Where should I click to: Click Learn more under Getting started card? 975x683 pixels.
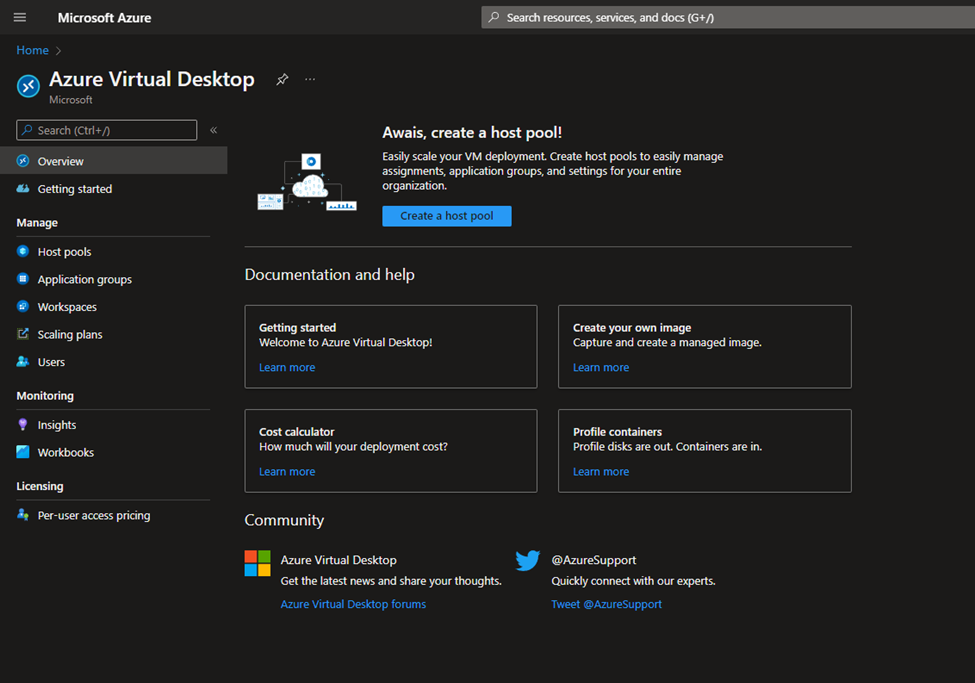pos(287,368)
